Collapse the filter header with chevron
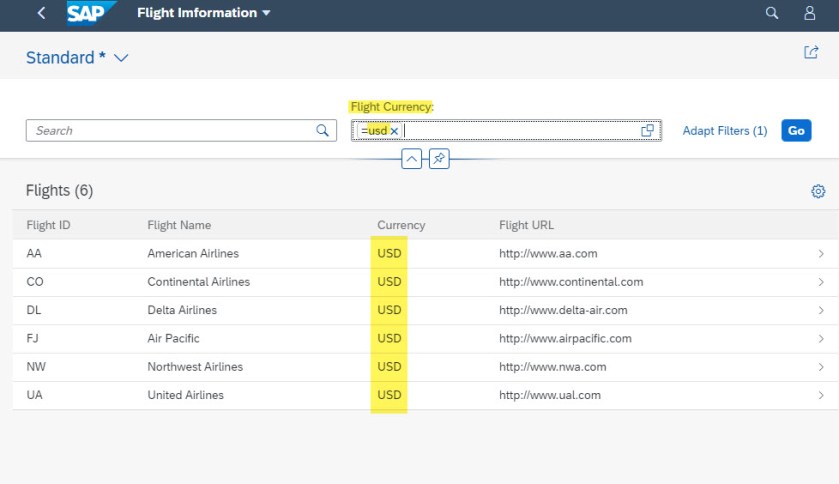Screen dimensions: 839x484 pos(411,159)
